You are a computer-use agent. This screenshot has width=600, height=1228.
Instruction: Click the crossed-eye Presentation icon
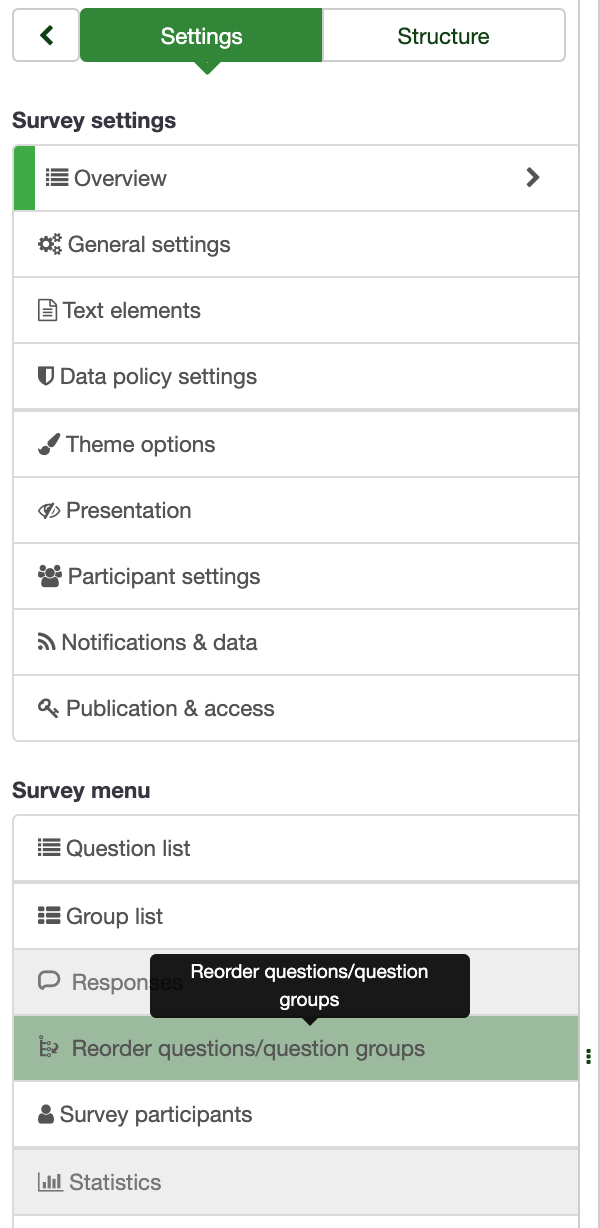coord(49,511)
